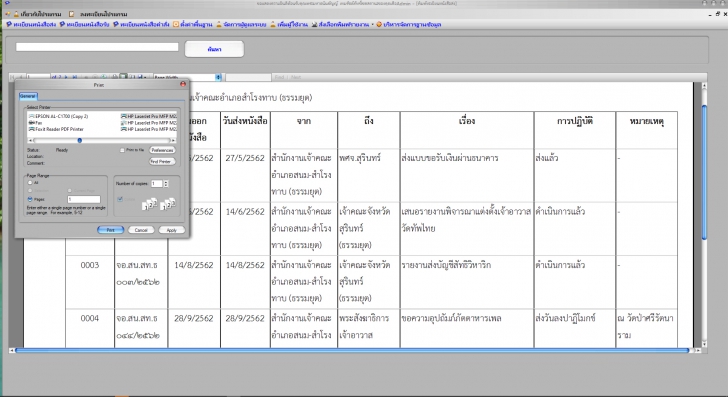Increase number of copies with up arrow
Image resolution: width=728 pixels, height=397 pixels.
[166, 182]
